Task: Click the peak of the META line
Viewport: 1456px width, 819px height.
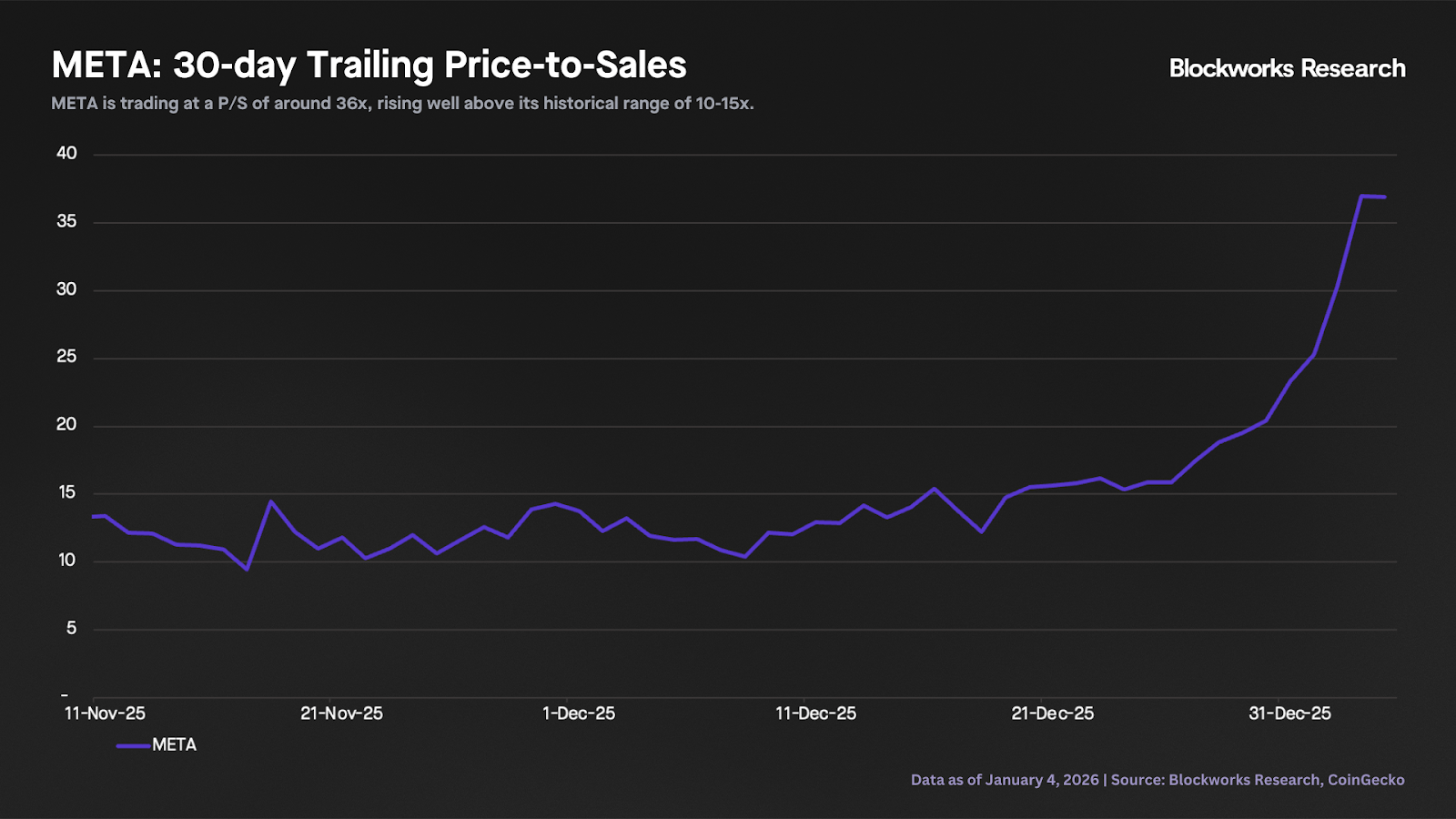Action: [1361, 196]
